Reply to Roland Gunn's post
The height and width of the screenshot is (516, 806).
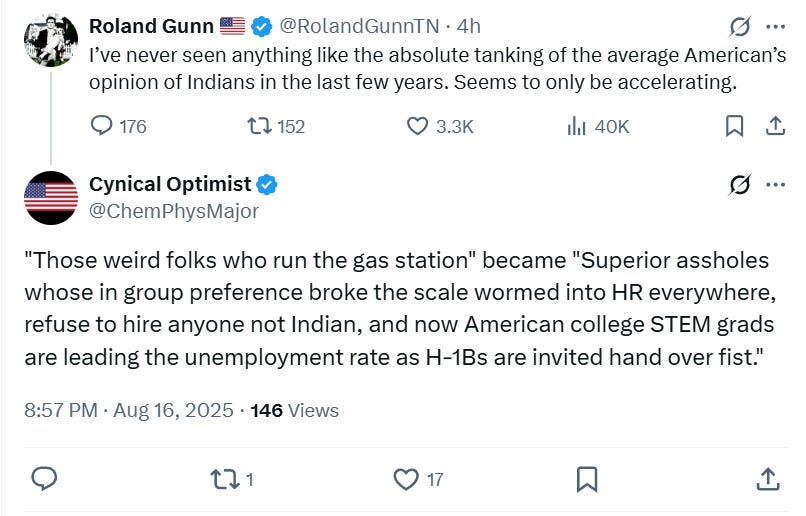[x=103, y=126]
